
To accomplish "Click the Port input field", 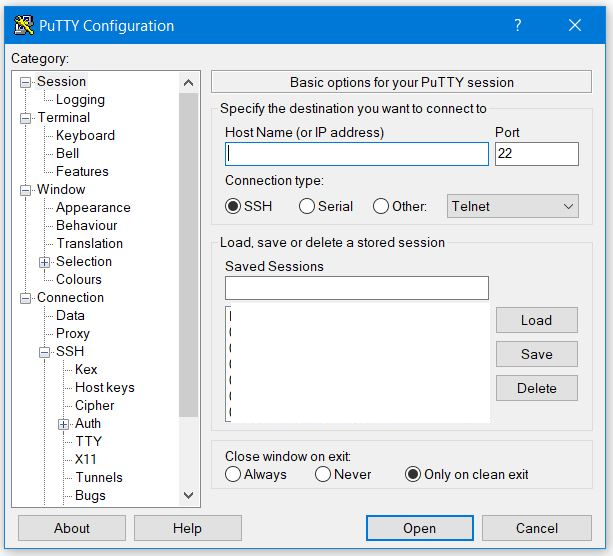I will pos(536,154).
